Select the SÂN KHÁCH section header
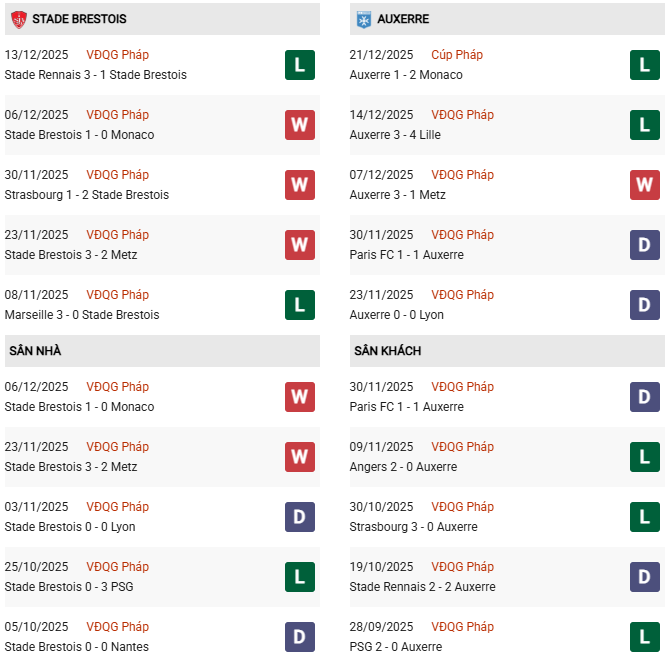Viewport: 666px width, 661px height. pyautogui.click(x=387, y=351)
